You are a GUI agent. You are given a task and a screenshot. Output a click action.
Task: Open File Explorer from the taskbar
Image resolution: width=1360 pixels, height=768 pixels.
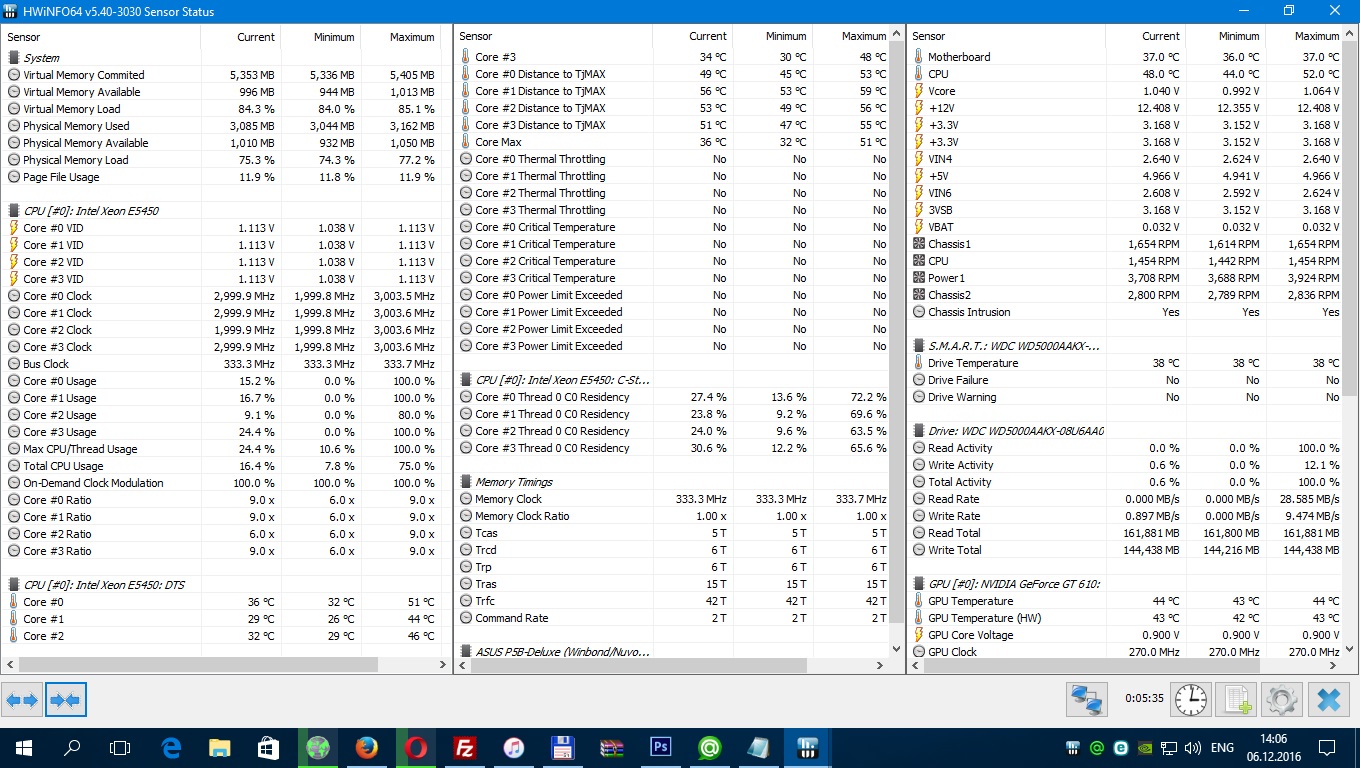[x=220, y=747]
